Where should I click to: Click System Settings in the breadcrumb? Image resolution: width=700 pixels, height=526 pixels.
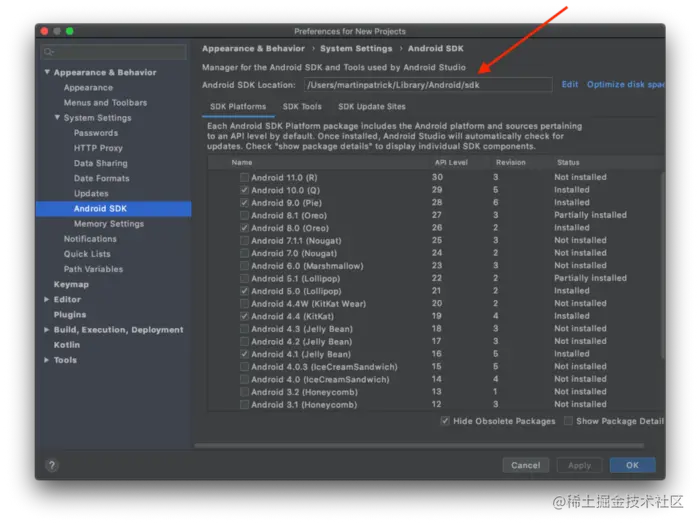coord(356,49)
